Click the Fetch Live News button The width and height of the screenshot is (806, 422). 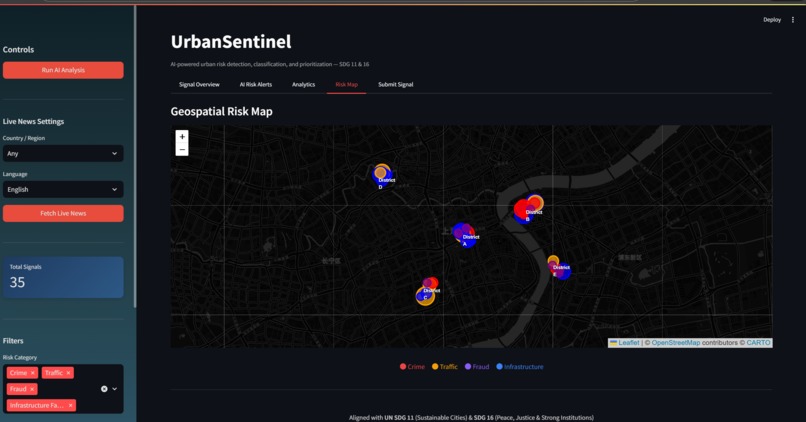tap(63, 213)
